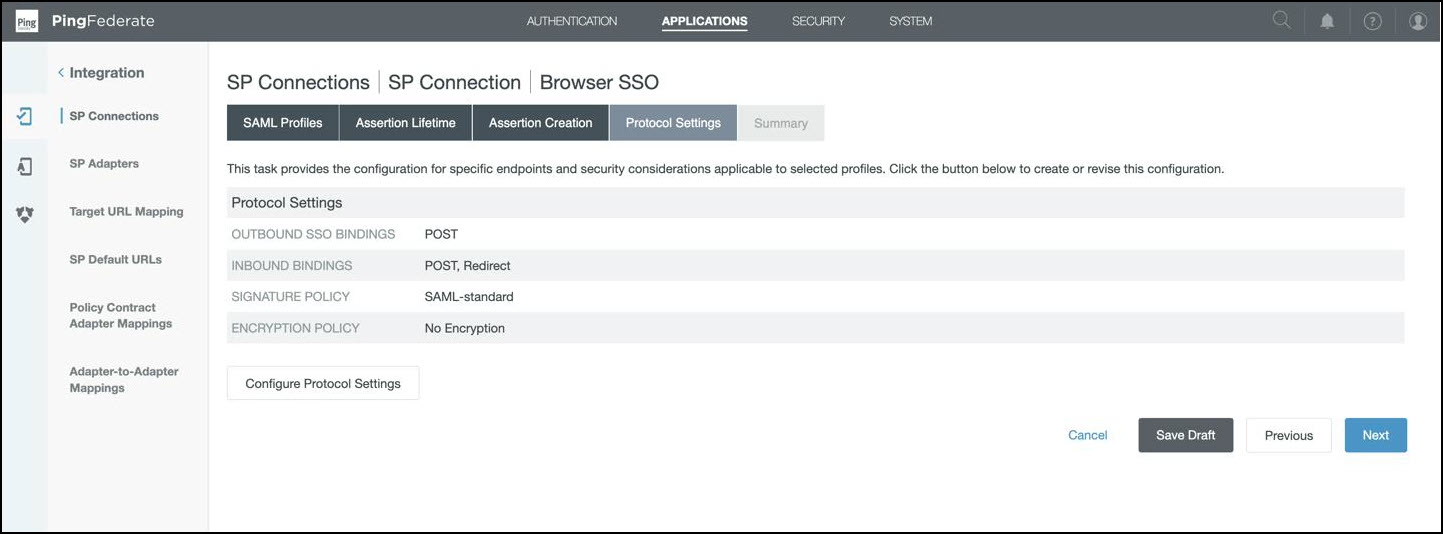Screen dimensions: 1443x534
Task: Open the user account profile icon
Action: tap(1417, 21)
